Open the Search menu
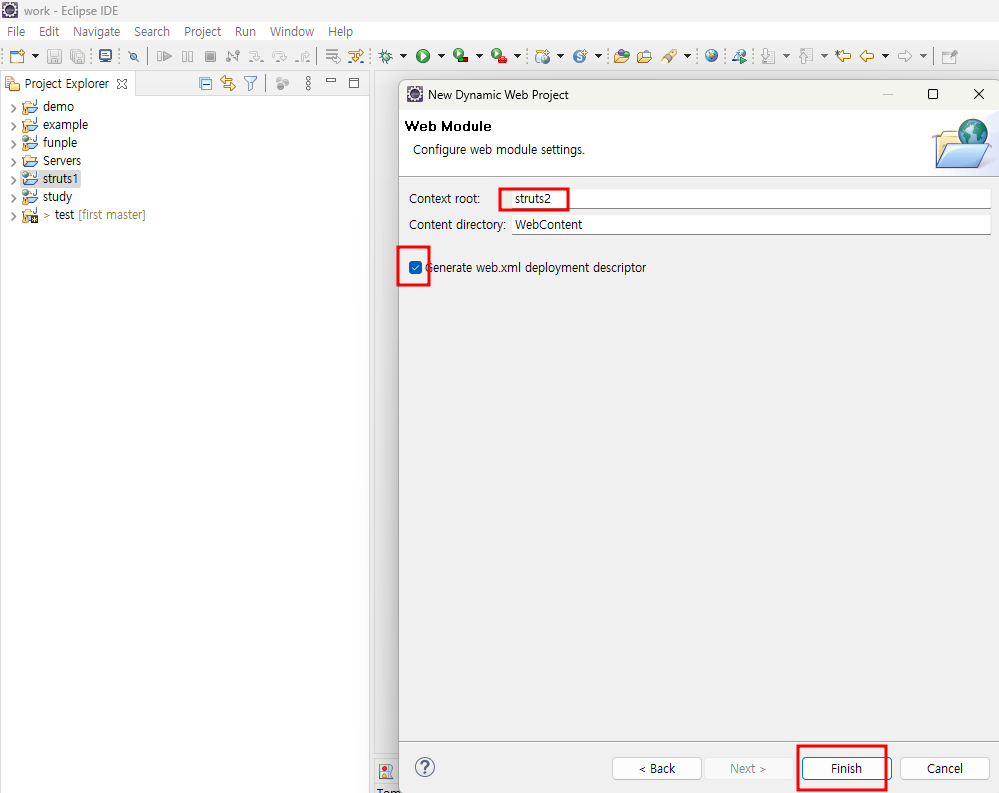999x793 pixels. [152, 31]
